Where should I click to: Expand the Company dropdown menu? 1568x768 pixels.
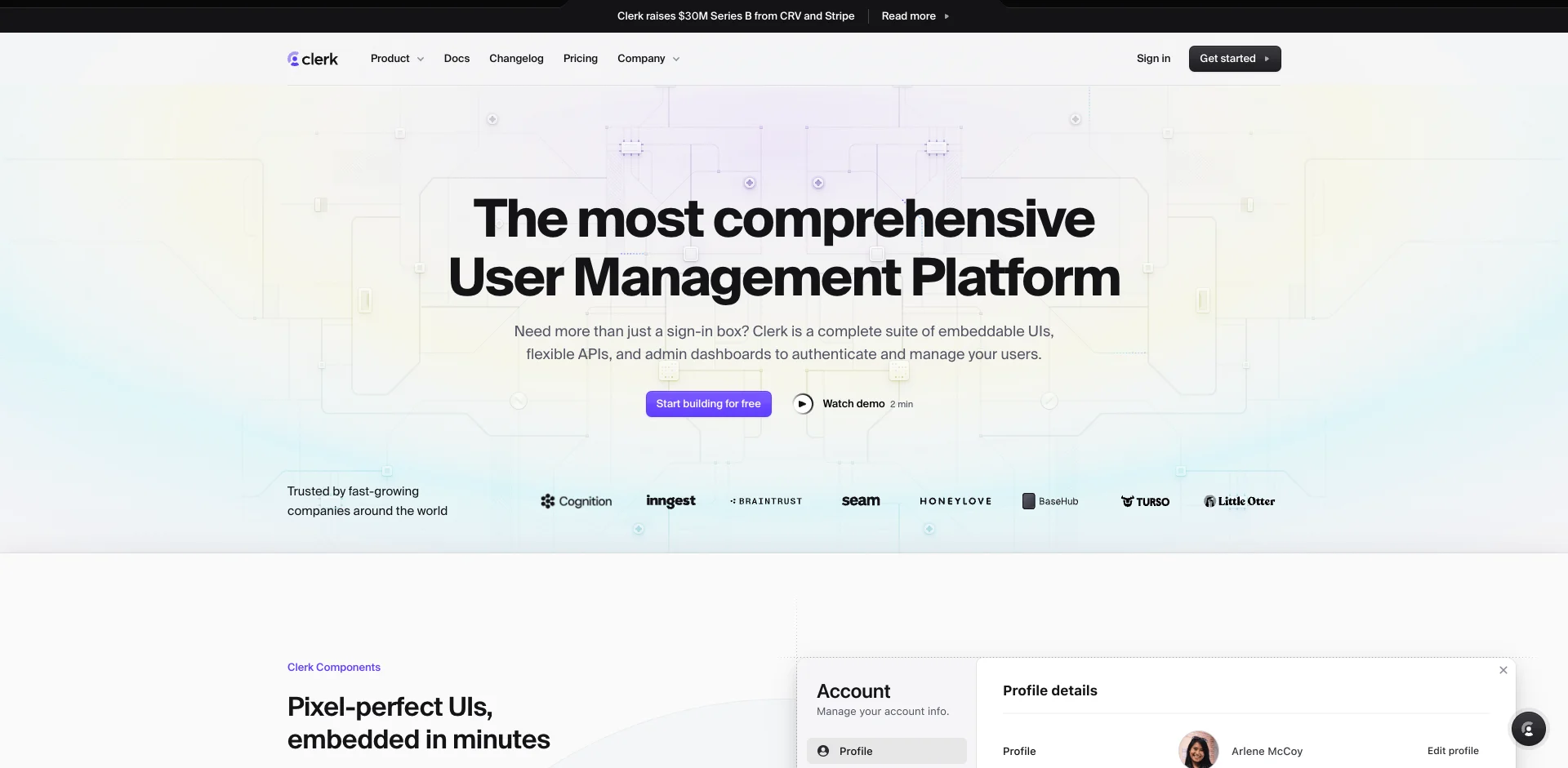tap(648, 59)
